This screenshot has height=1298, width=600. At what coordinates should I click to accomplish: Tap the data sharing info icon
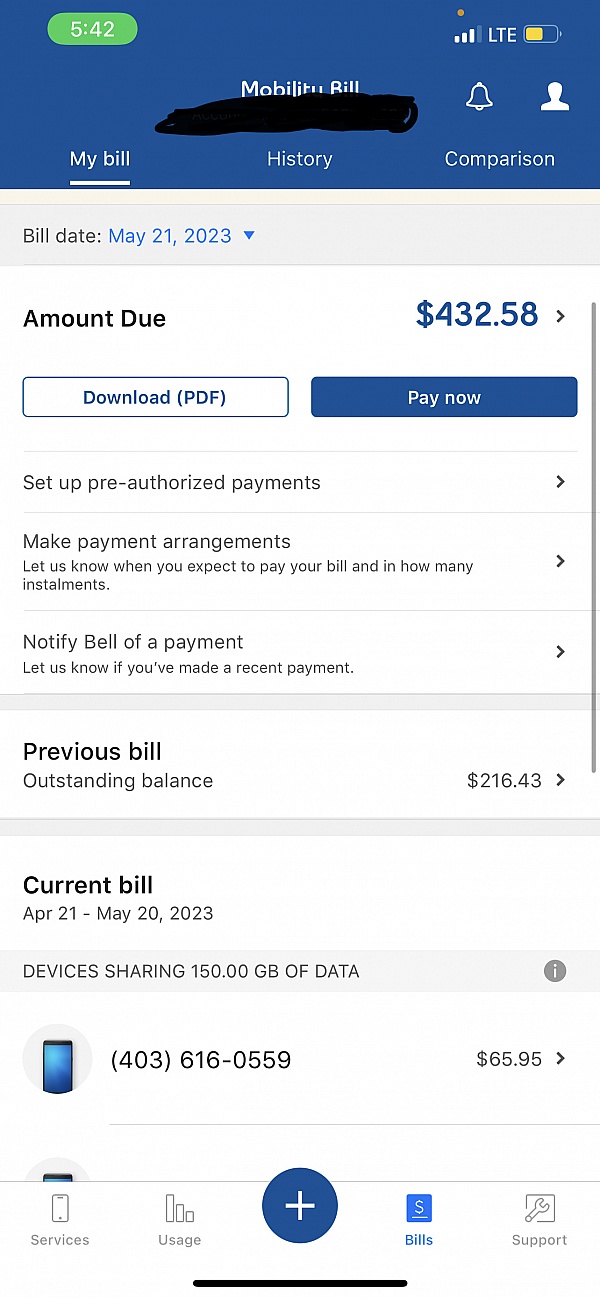click(555, 971)
